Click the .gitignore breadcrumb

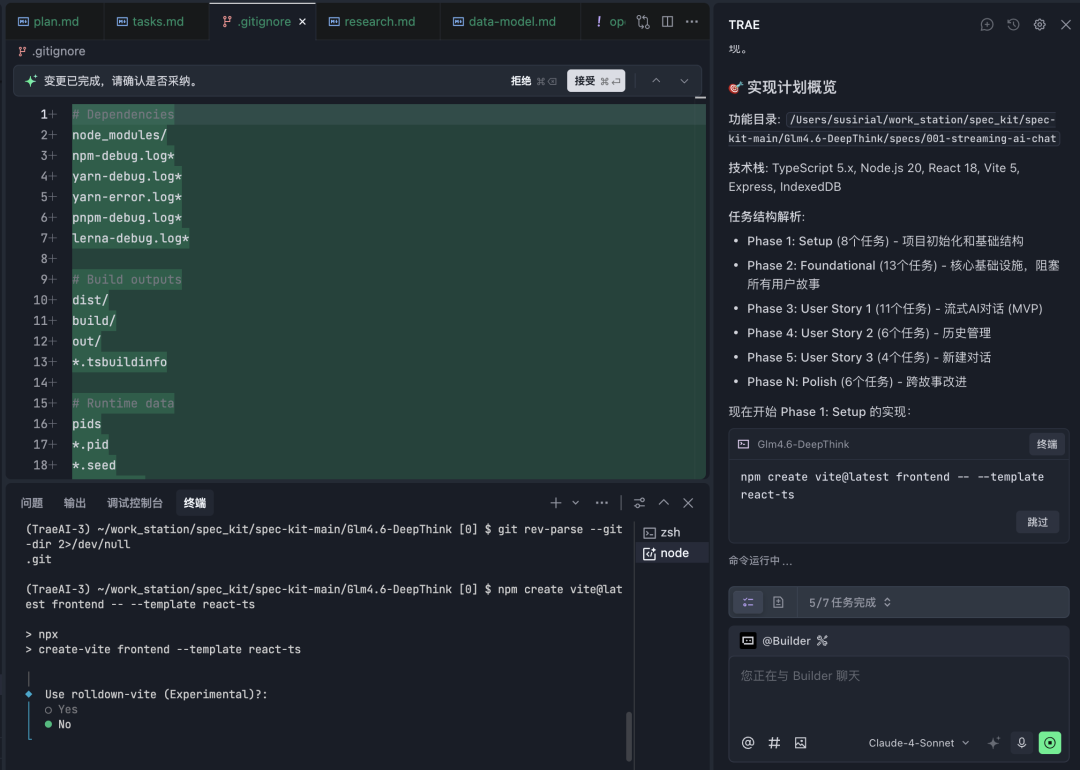point(52,51)
